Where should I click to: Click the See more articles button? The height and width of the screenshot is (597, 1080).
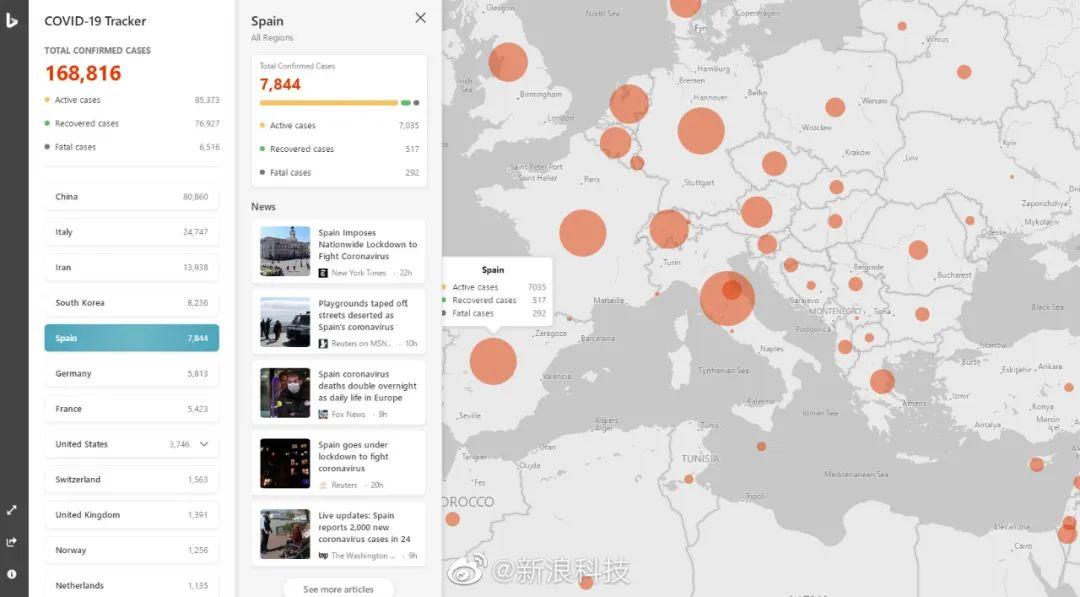pos(338,589)
